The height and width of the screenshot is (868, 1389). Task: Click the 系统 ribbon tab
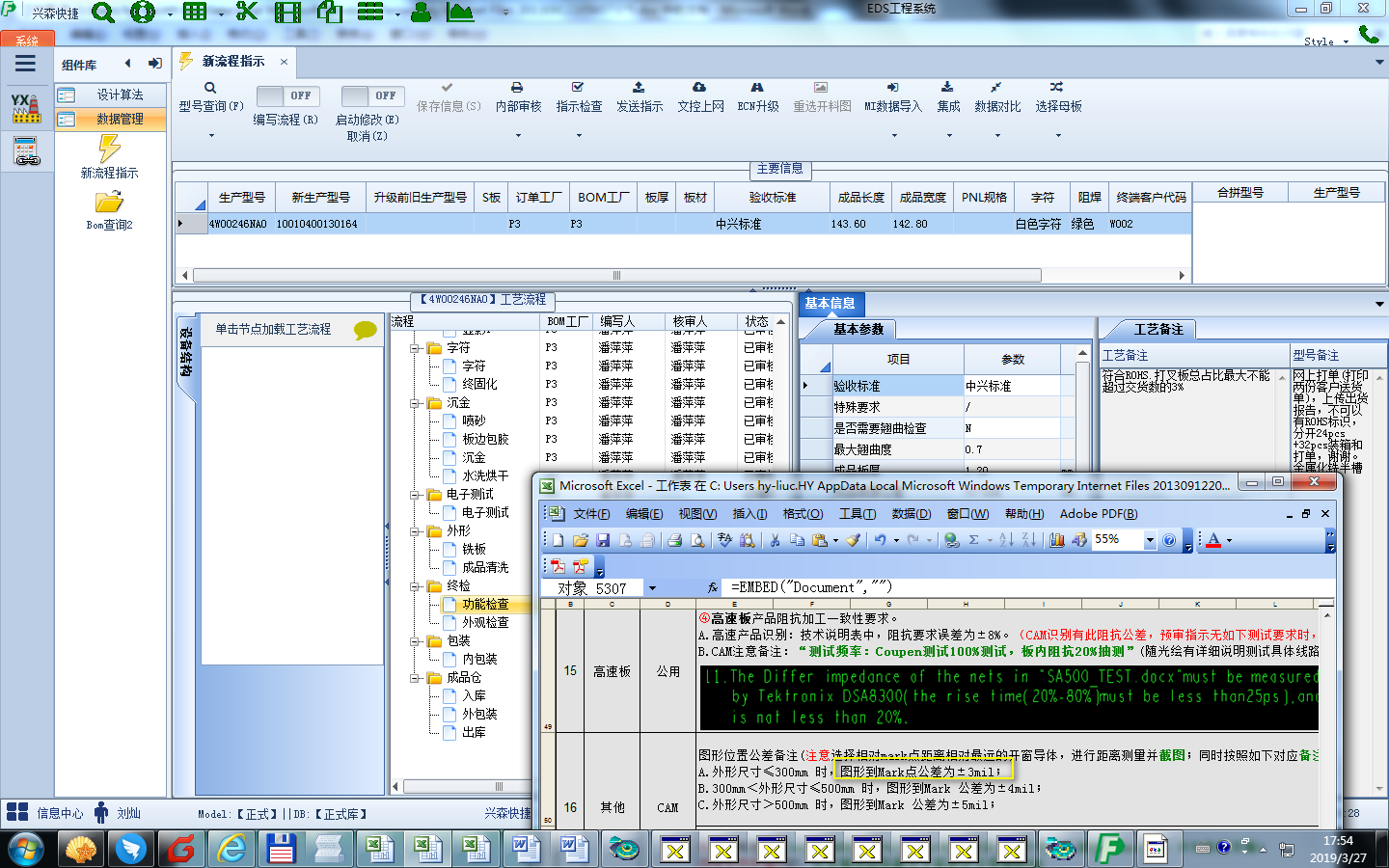tap(27, 41)
